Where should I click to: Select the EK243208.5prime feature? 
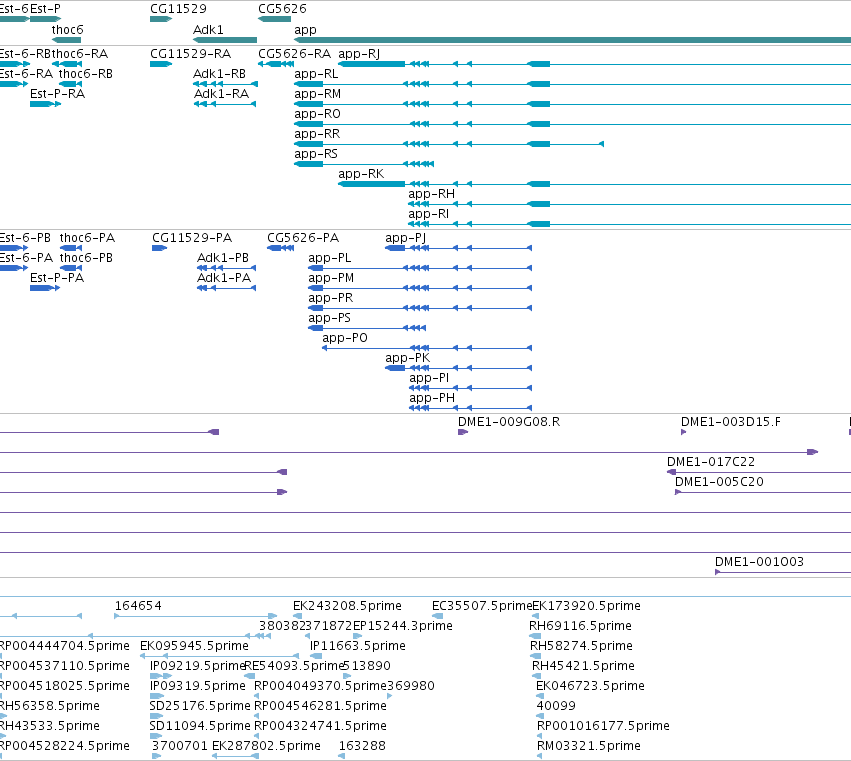347,606
